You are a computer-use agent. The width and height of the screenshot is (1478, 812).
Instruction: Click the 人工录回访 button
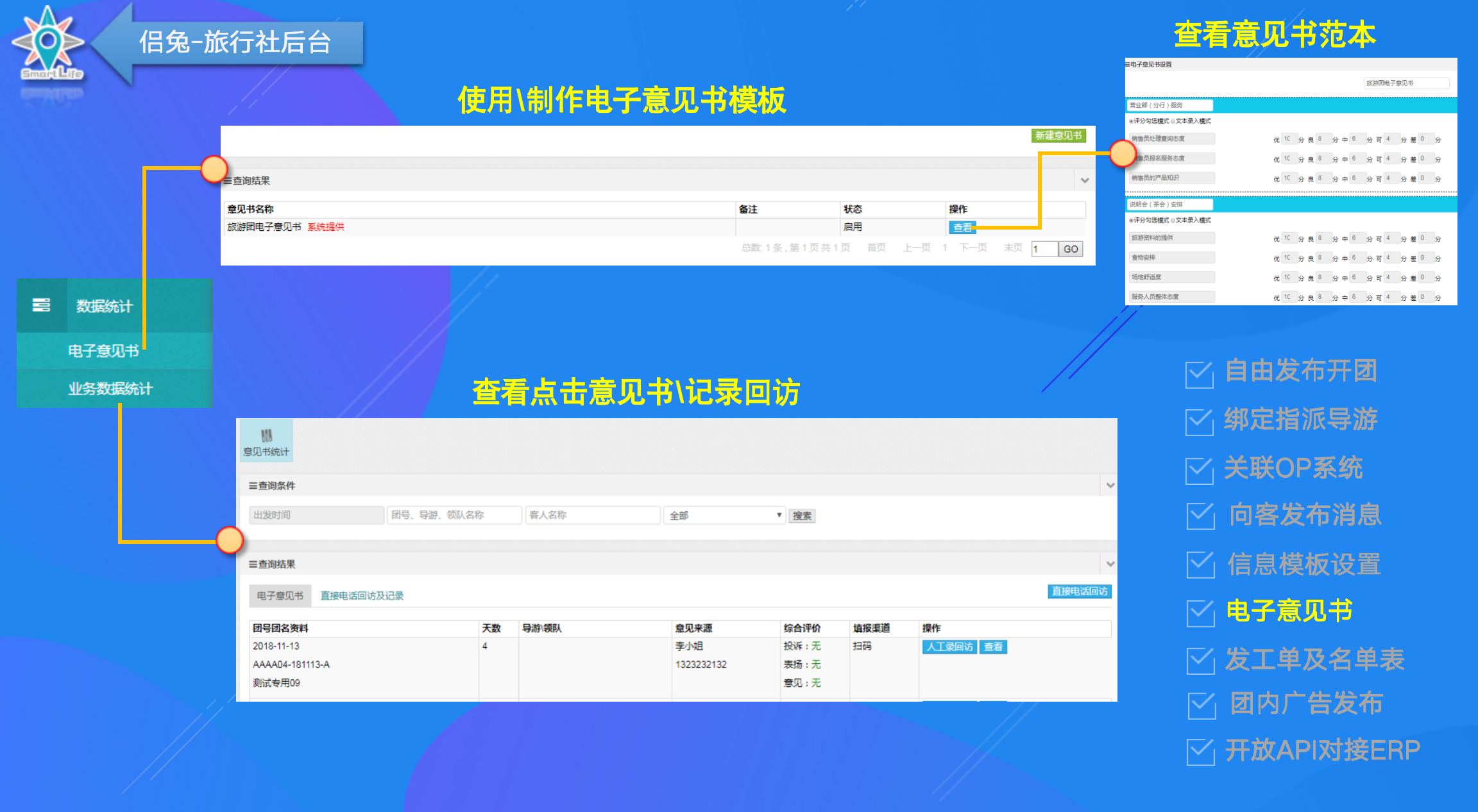[x=949, y=647]
